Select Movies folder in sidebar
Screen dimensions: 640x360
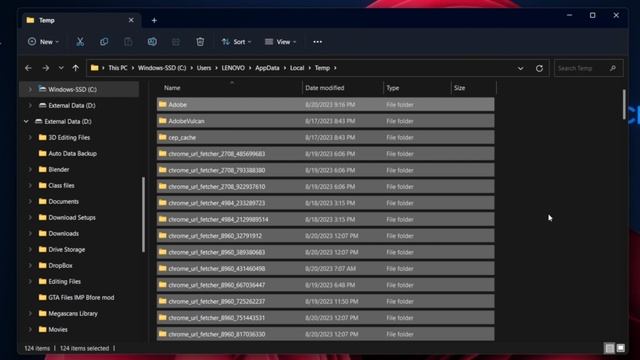(58, 329)
